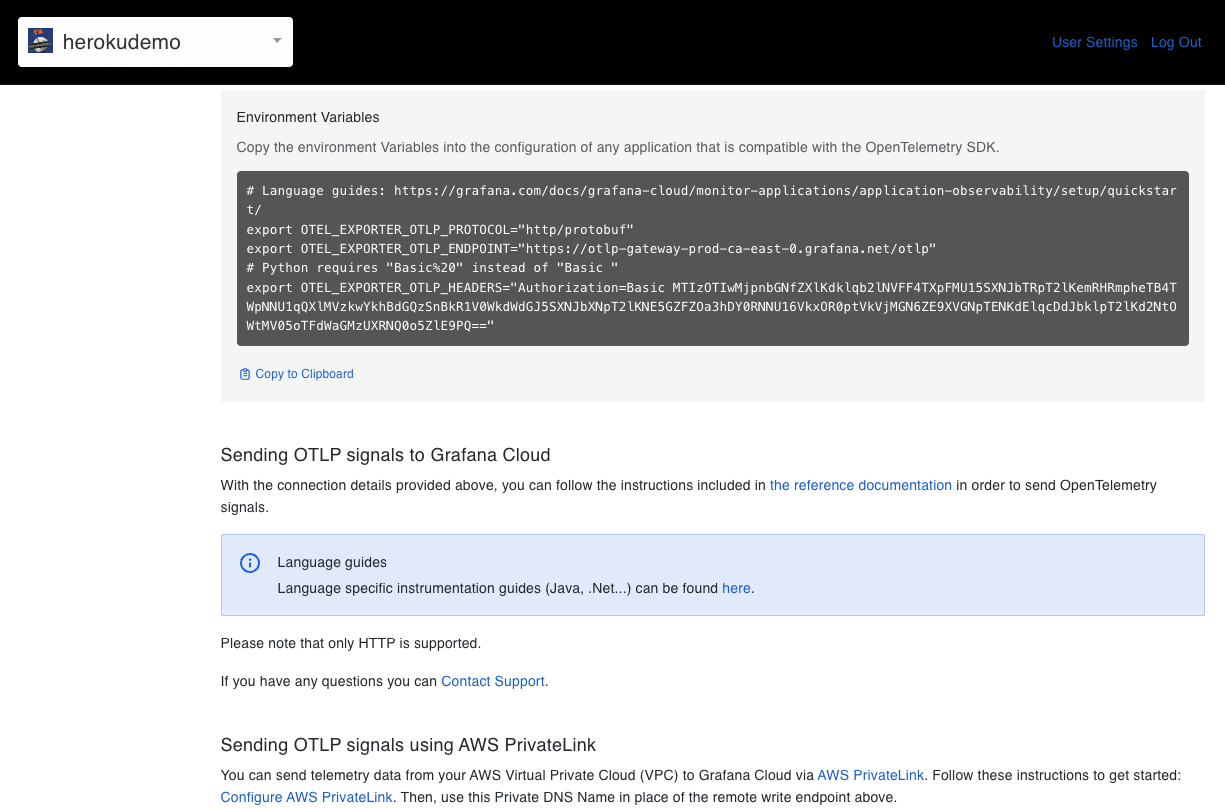
Task: Click the 'Python requires Basic%20' comment line
Action: tap(433, 268)
